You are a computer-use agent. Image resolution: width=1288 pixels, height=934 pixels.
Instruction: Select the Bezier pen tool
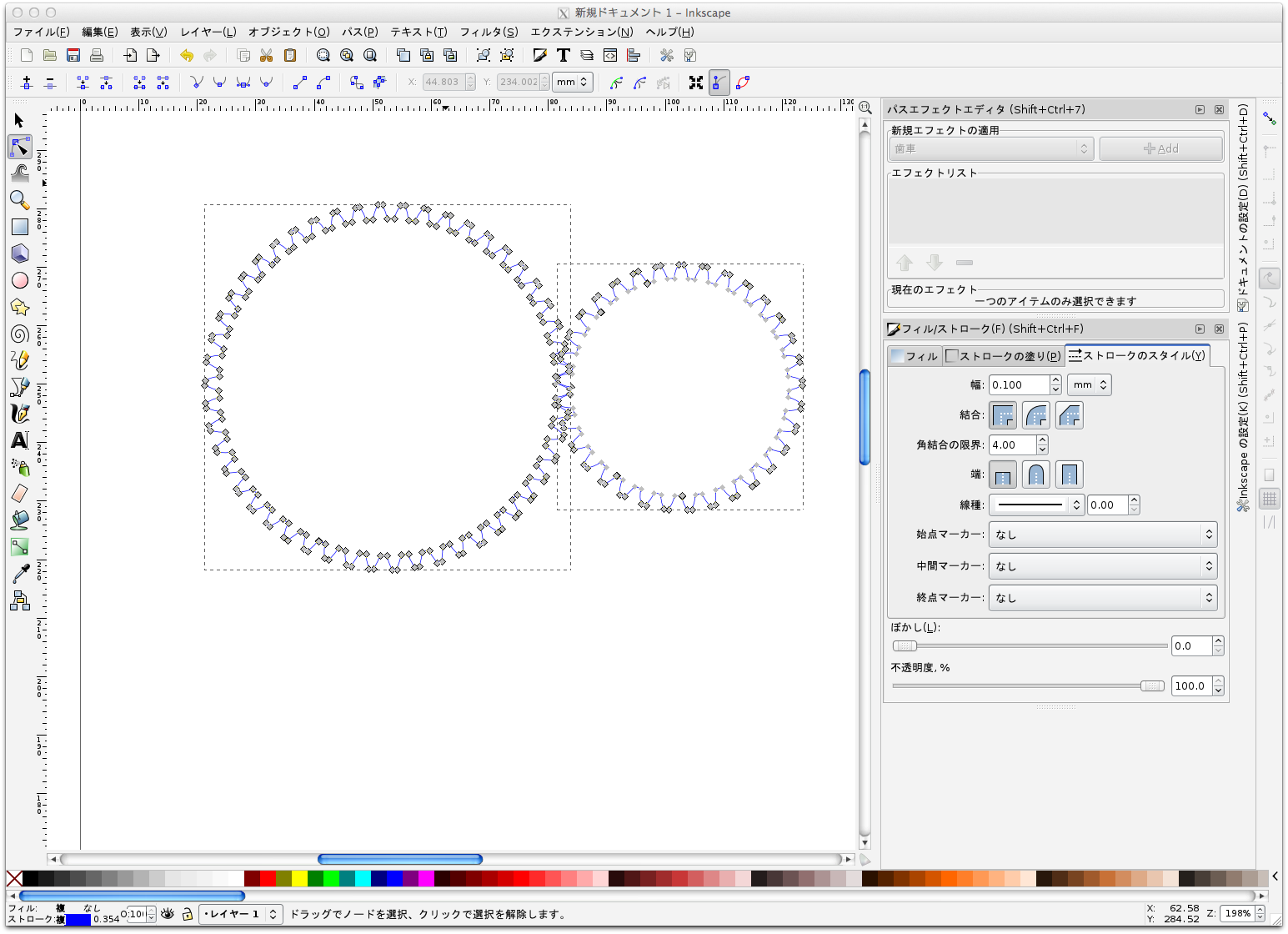click(20, 387)
